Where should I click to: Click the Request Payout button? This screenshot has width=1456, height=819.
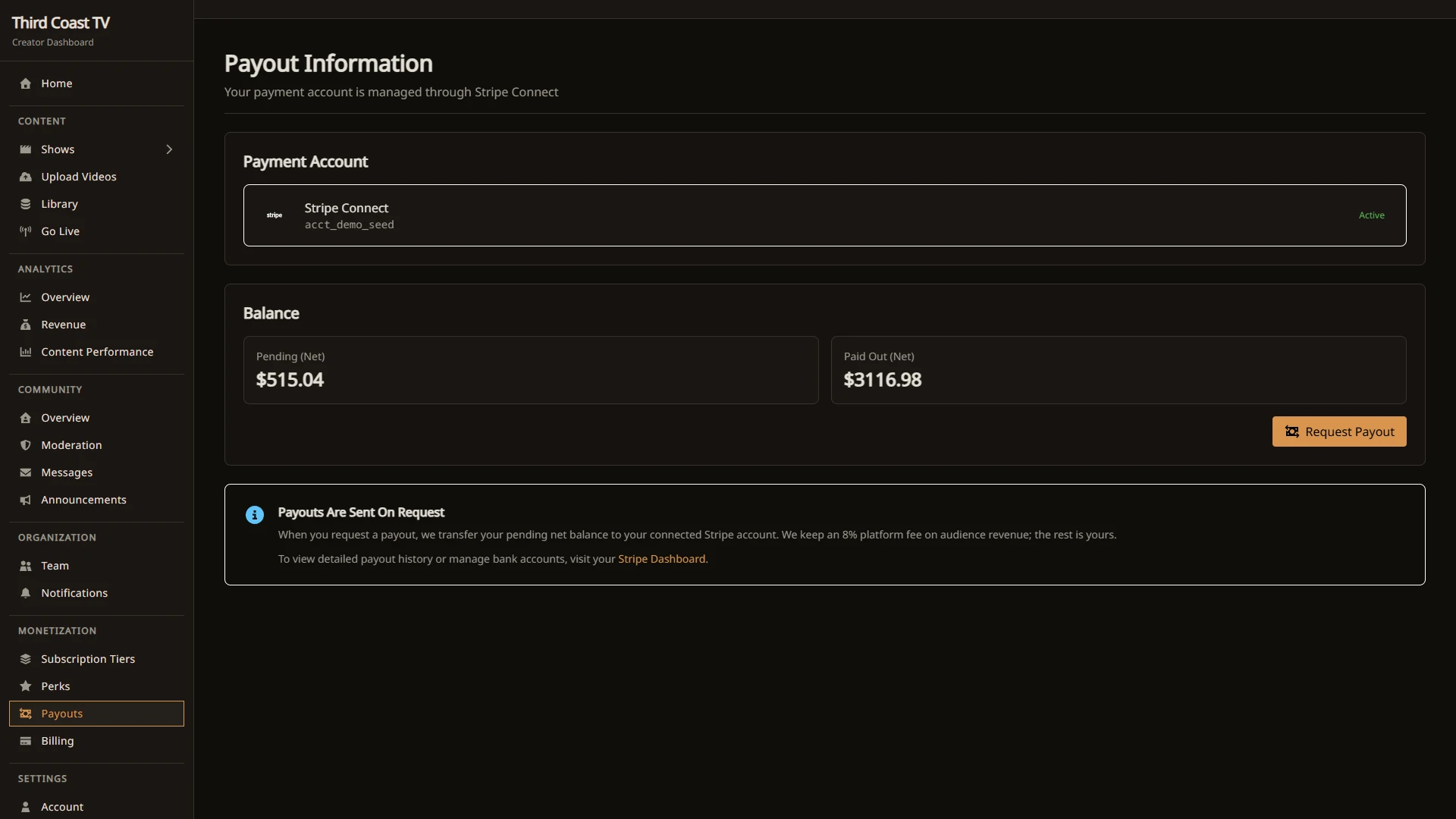point(1339,431)
